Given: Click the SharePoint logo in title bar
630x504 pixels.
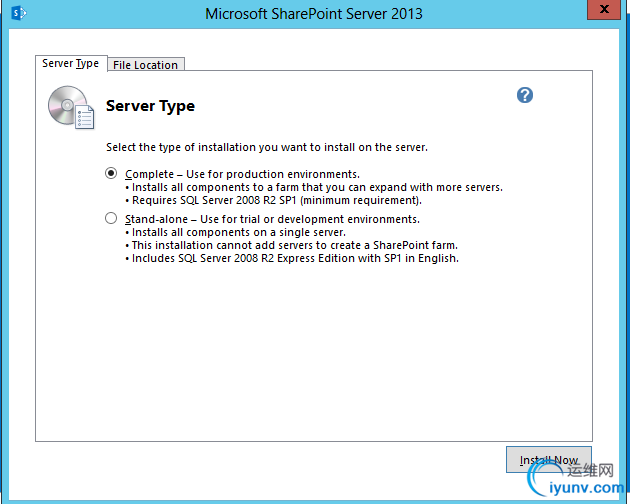Looking at the screenshot, I should click(x=18, y=13).
